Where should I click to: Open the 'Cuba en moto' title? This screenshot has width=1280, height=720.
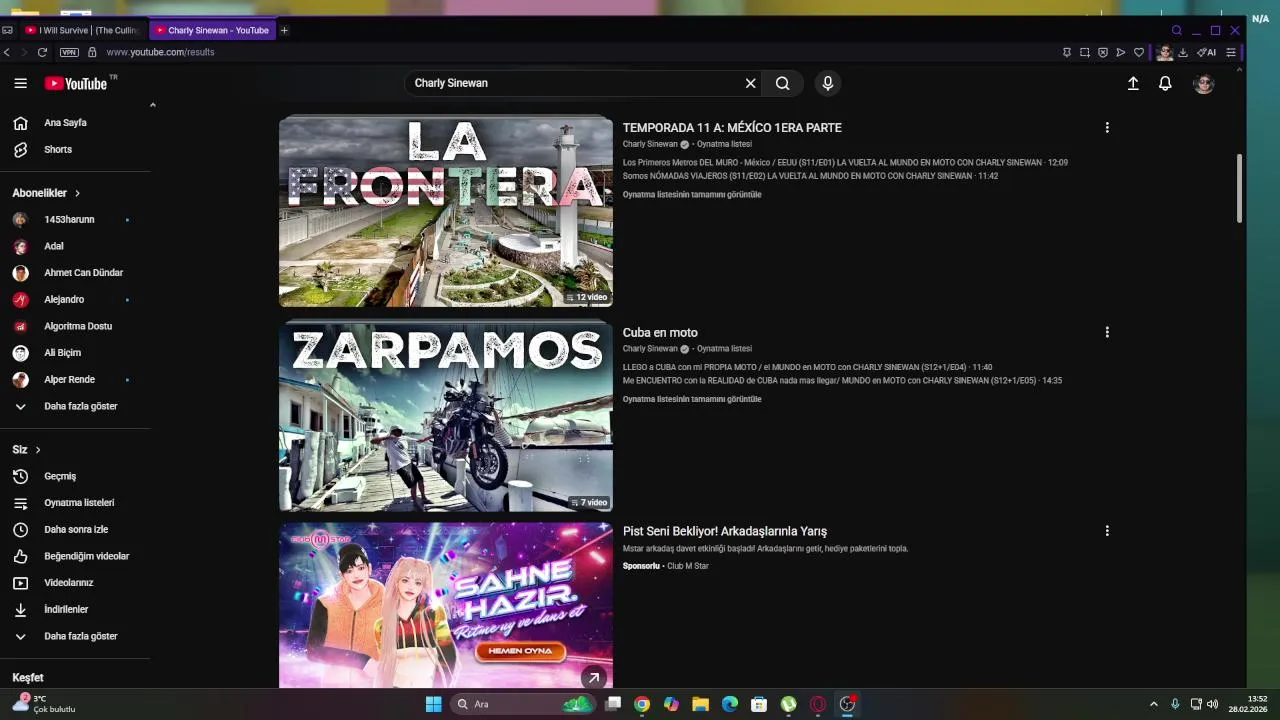point(660,332)
